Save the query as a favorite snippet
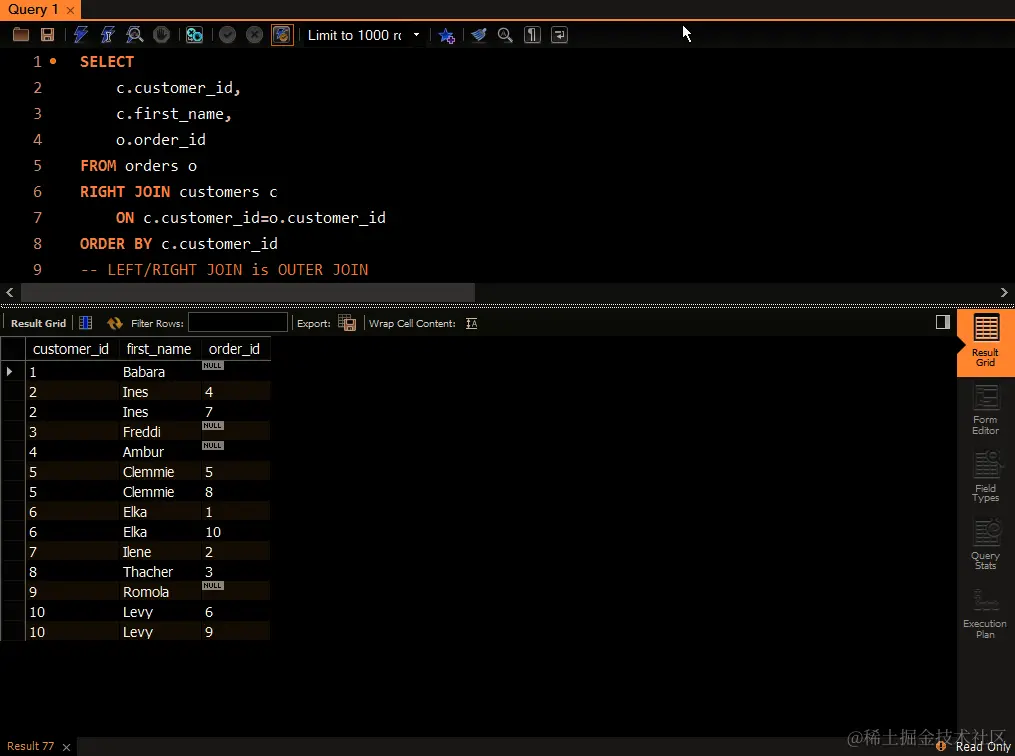This screenshot has width=1015, height=756. point(447,35)
